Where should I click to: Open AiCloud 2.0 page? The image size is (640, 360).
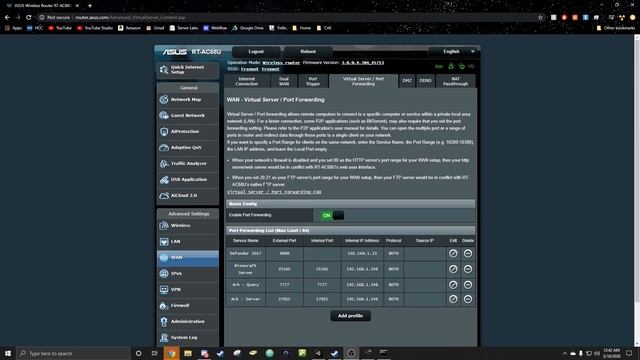(188, 196)
